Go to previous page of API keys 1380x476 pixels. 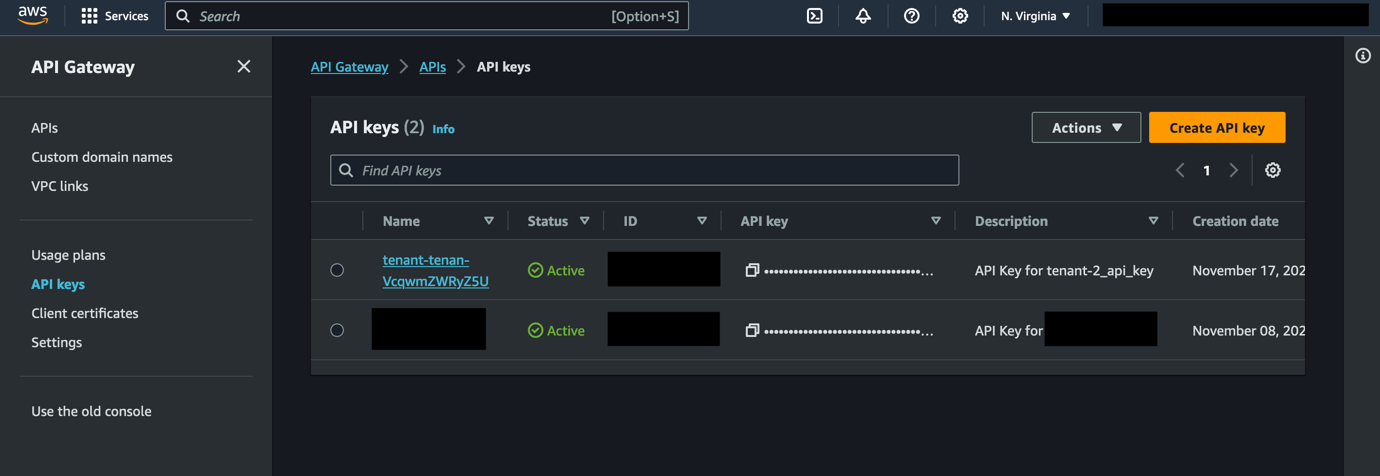tap(1180, 170)
